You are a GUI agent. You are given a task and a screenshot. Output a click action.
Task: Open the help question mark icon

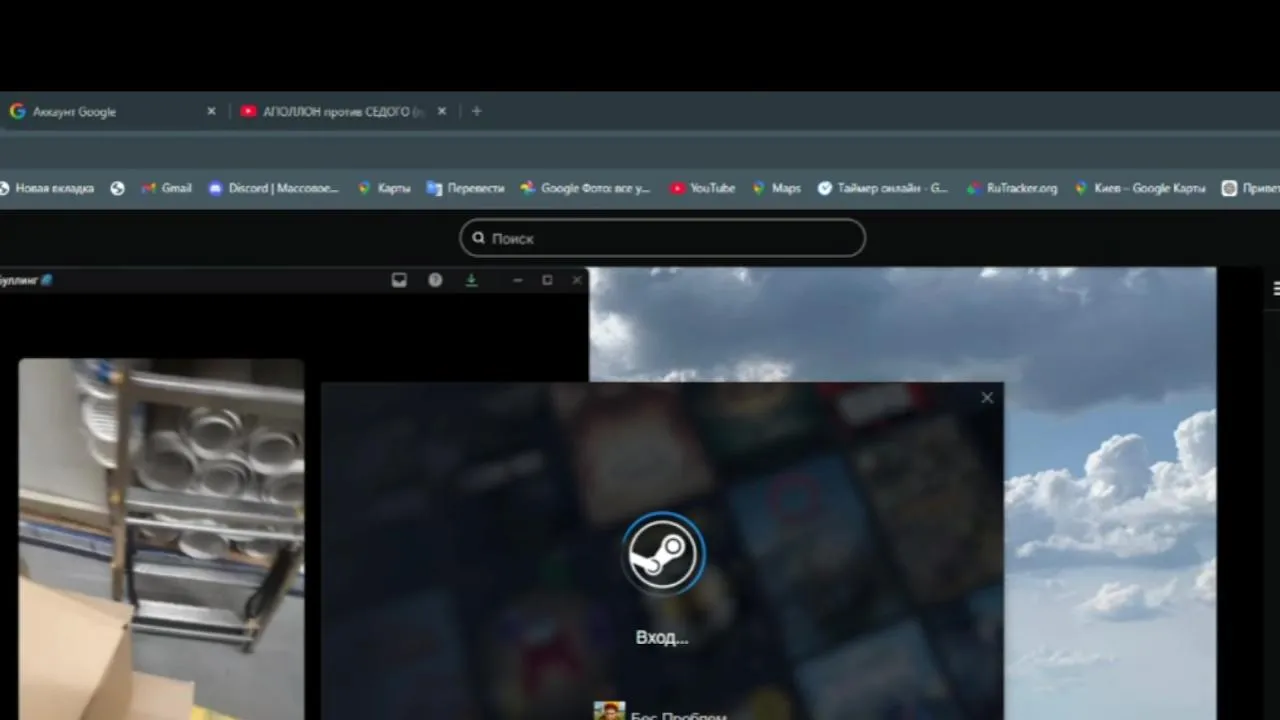click(x=435, y=280)
